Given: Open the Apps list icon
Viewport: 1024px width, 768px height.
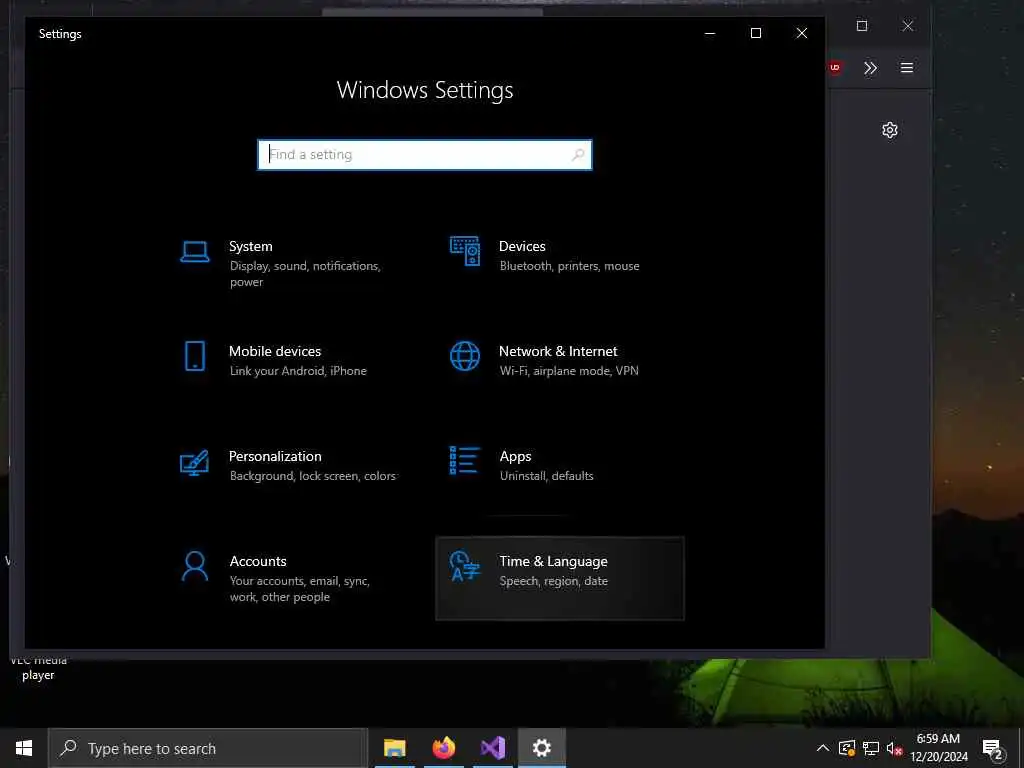Looking at the screenshot, I should pyautogui.click(x=465, y=460).
